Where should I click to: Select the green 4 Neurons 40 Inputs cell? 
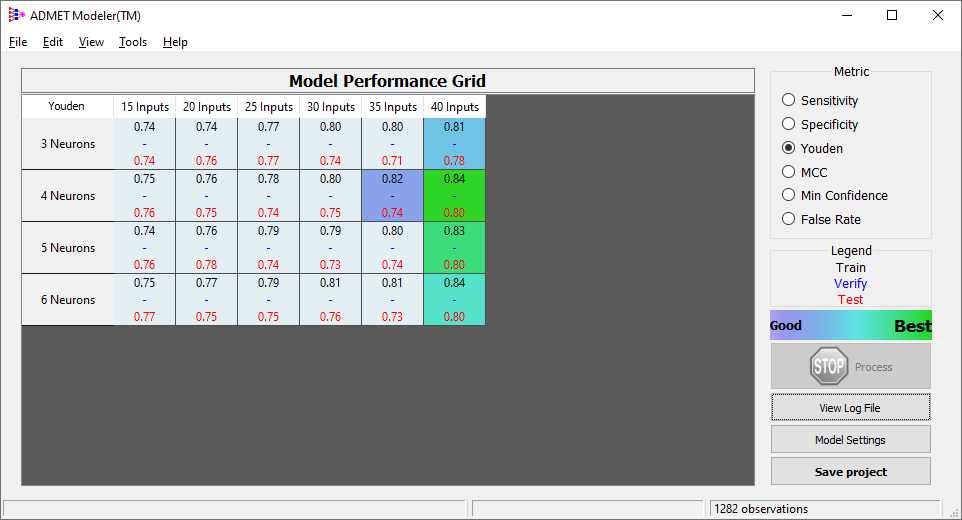click(454, 196)
